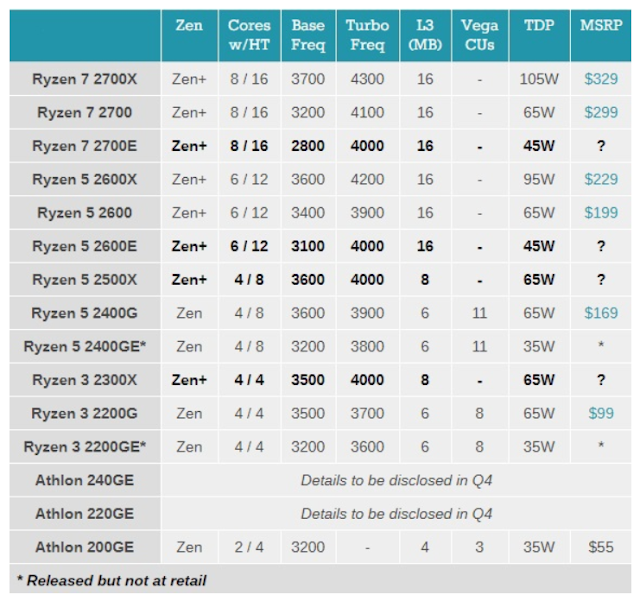Select the $199 price of Ryzen 5 2600
640x601 pixels.
click(x=601, y=213)
